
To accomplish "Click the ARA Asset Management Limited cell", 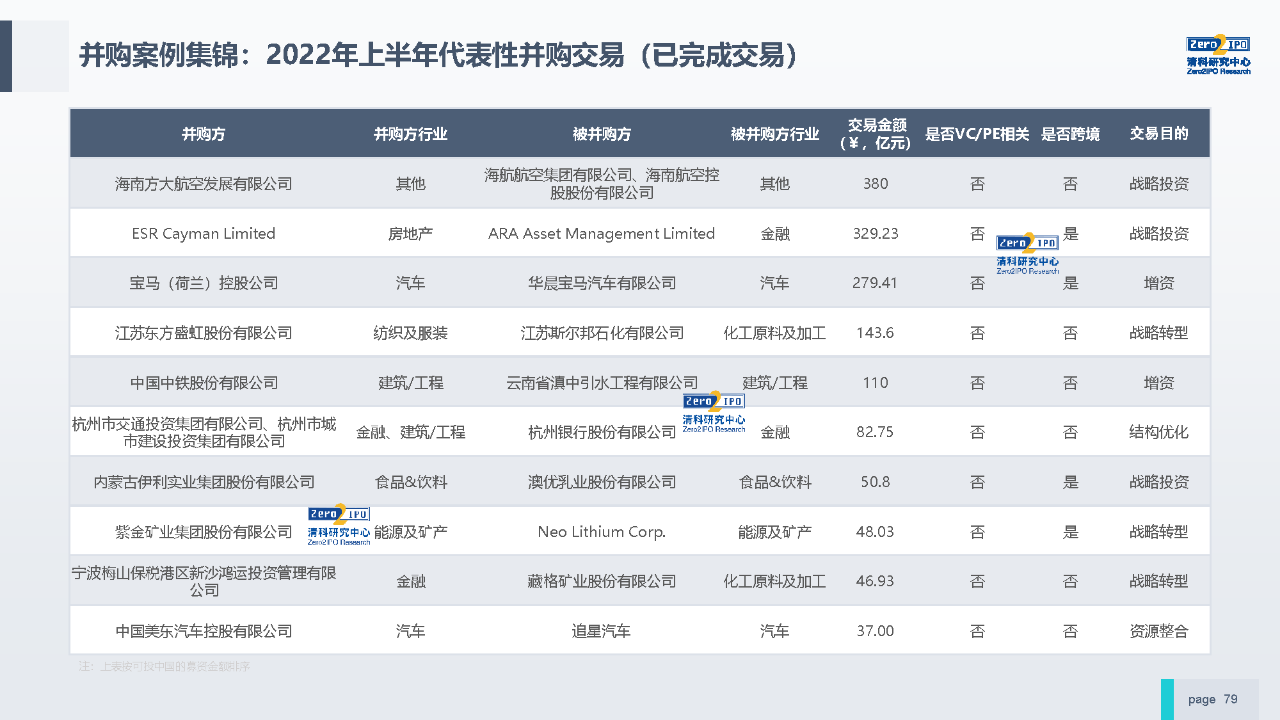I will coord(601,233).
